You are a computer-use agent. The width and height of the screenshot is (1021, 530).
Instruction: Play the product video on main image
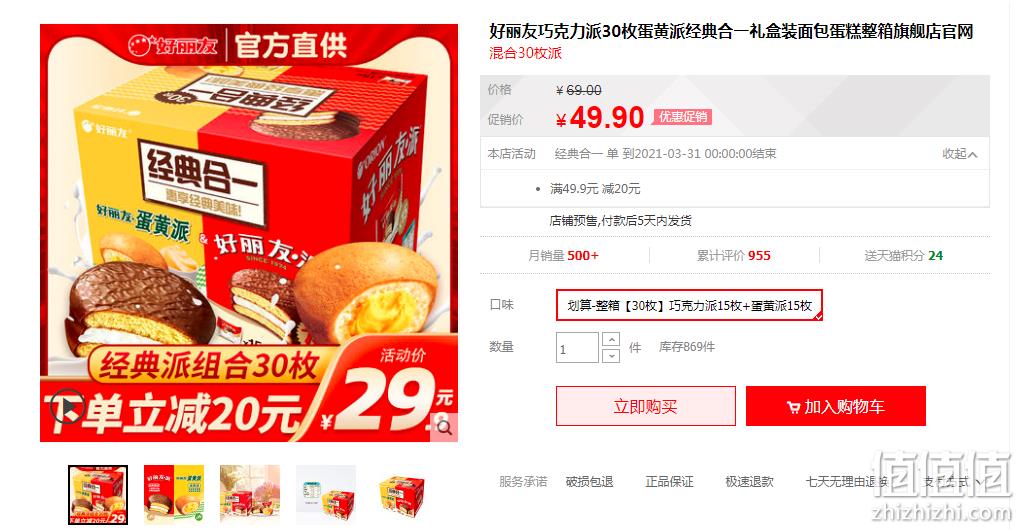click(67, 405)
